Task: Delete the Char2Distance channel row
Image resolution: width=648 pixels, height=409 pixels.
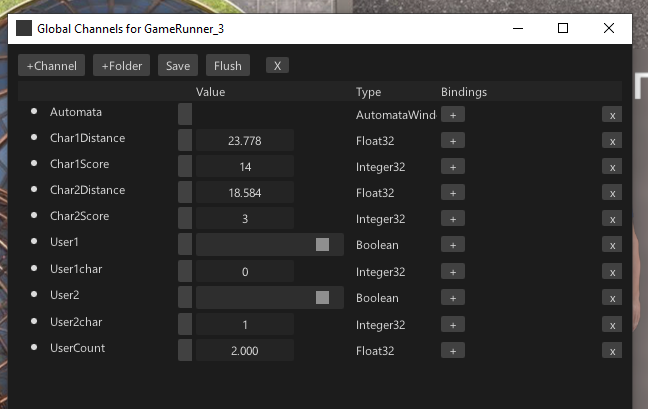Action: coord(612,193)
